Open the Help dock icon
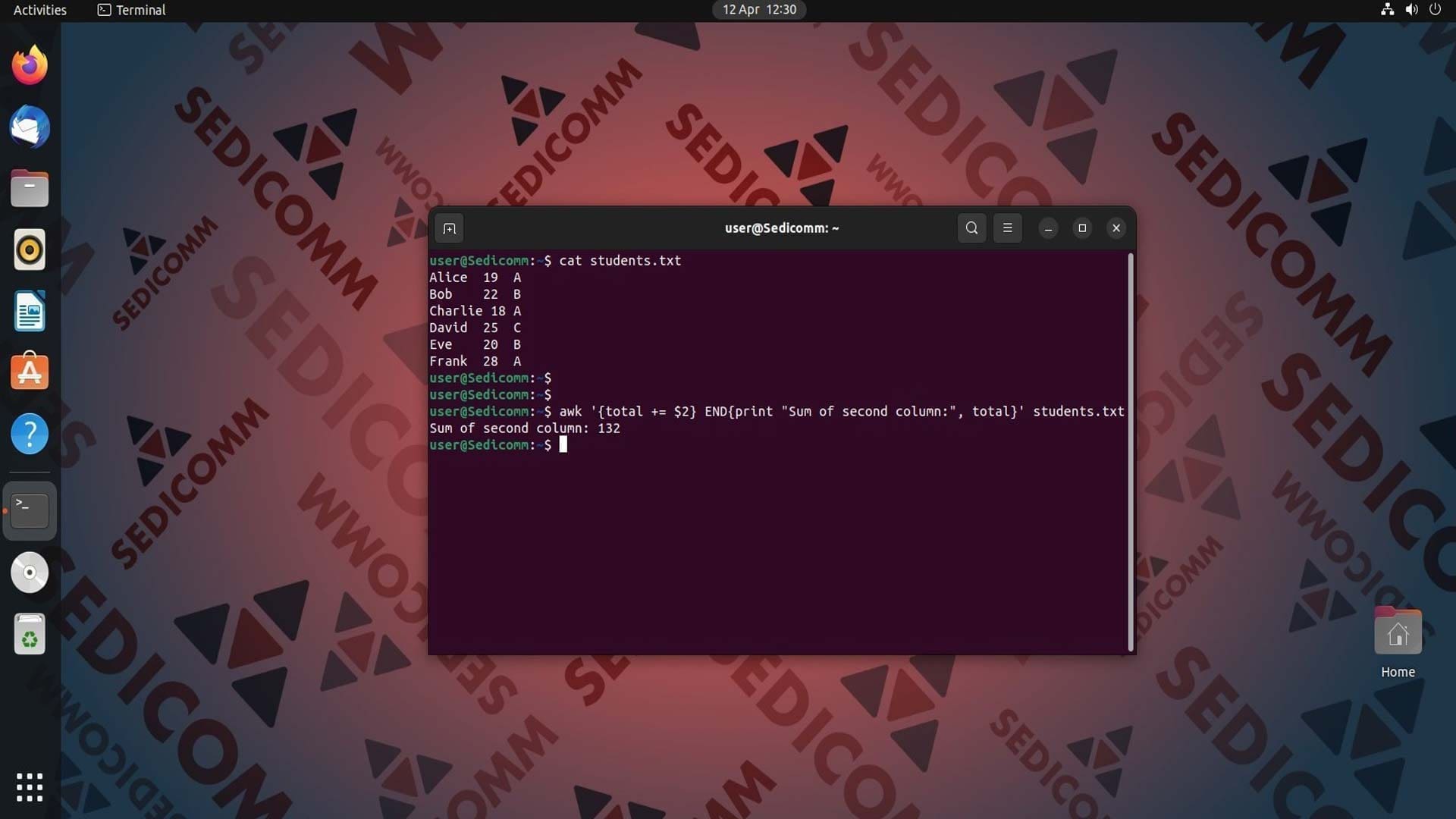The image size is (1456, 819). pyautogui.click(x=30, y=434)
